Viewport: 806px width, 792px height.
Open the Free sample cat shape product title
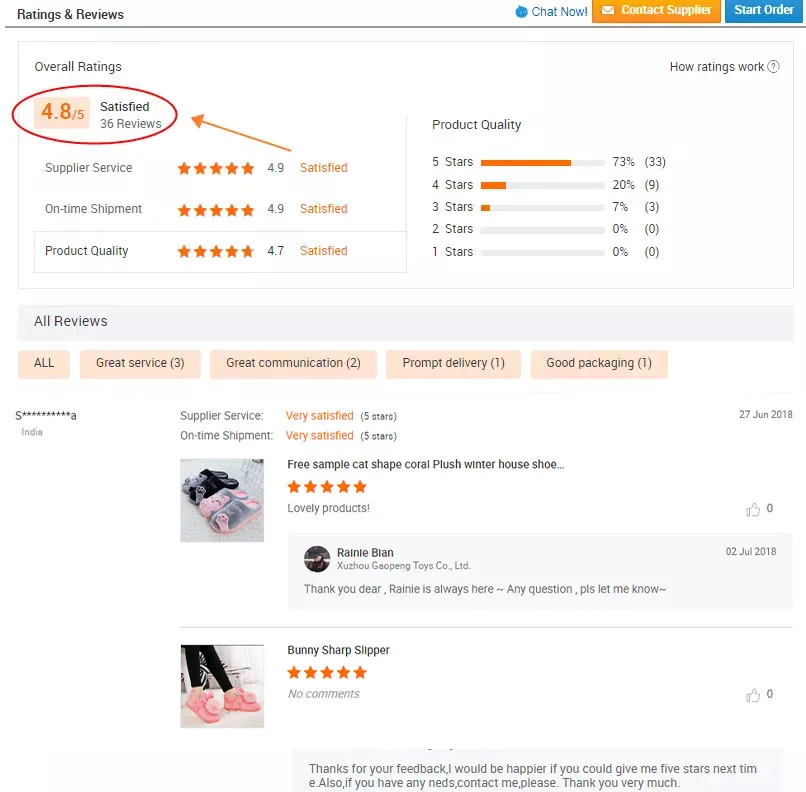(426, 465)
